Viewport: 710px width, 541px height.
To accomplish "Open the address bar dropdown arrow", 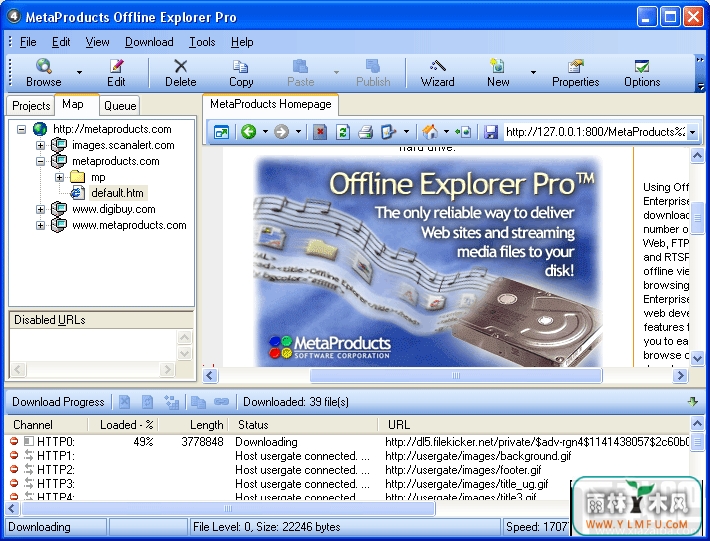I will click(x=692, y=132).
